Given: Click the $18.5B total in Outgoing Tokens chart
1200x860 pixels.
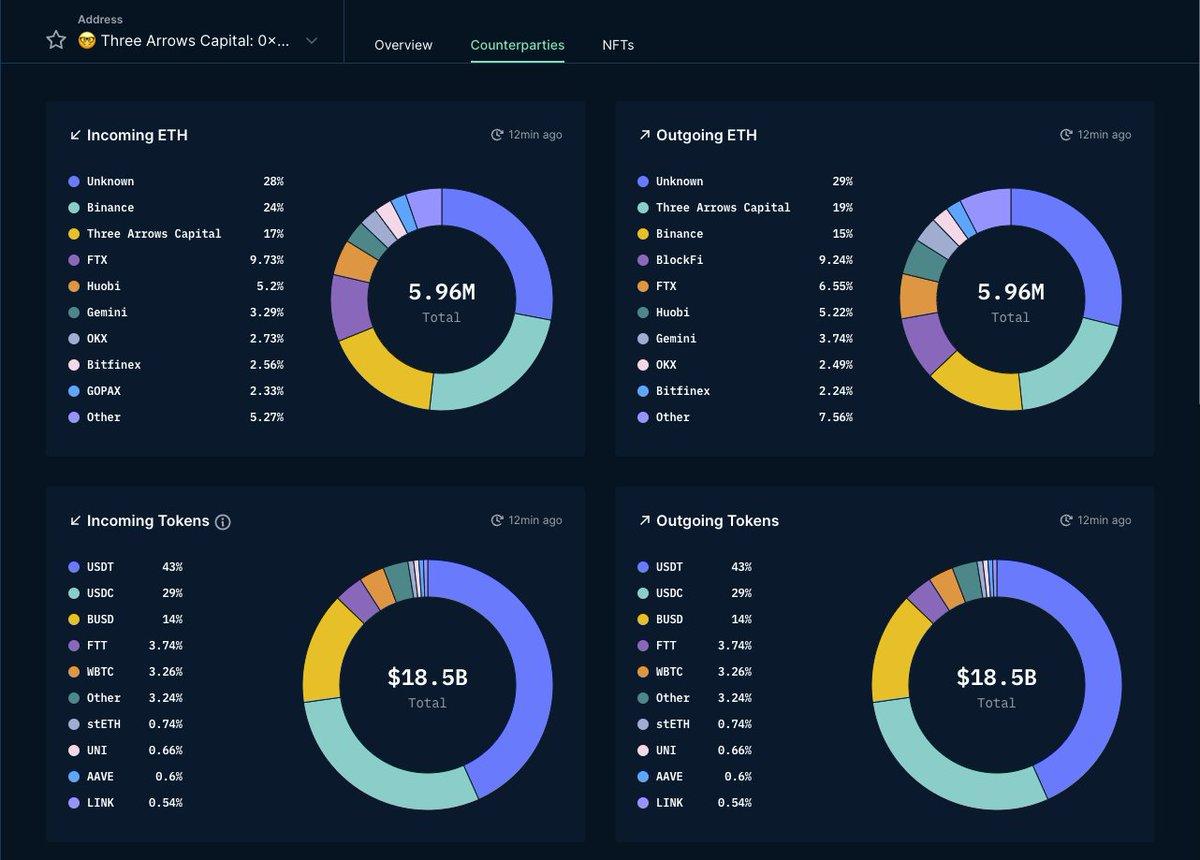Looking at the screenshot, I should (x=996, y=678).
